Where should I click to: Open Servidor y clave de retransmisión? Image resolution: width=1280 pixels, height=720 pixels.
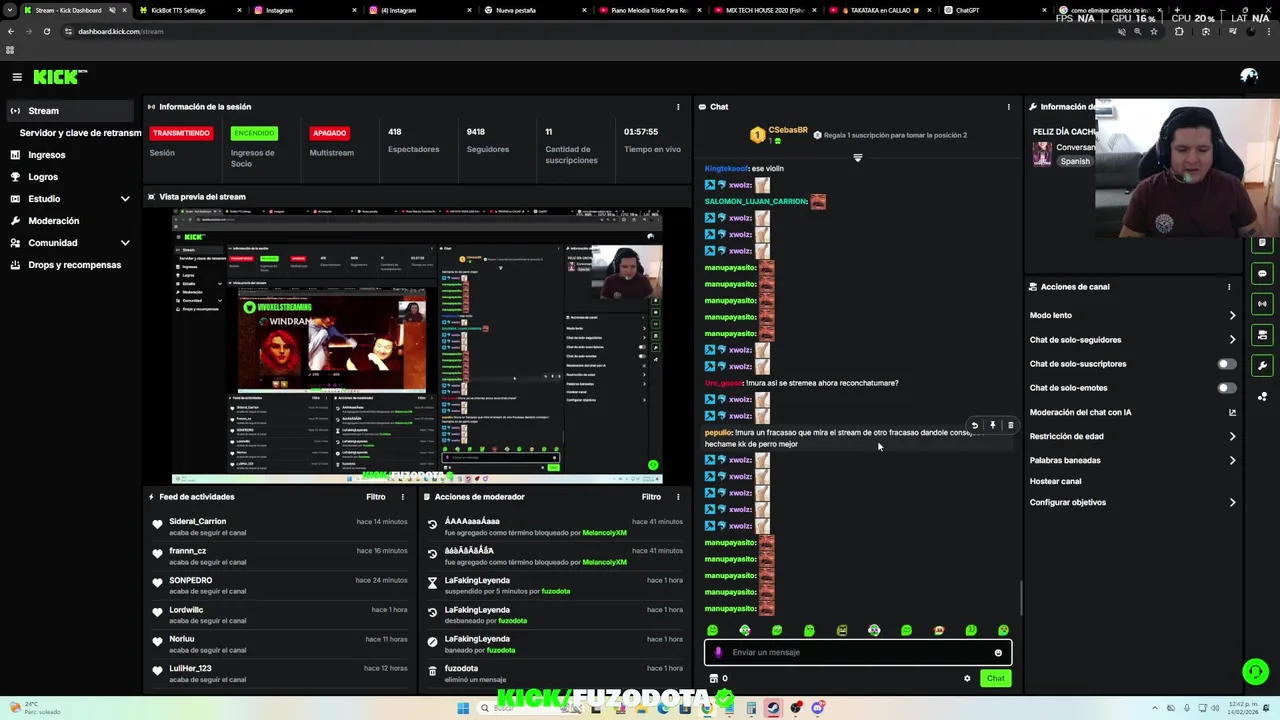[x=80, y=133]
